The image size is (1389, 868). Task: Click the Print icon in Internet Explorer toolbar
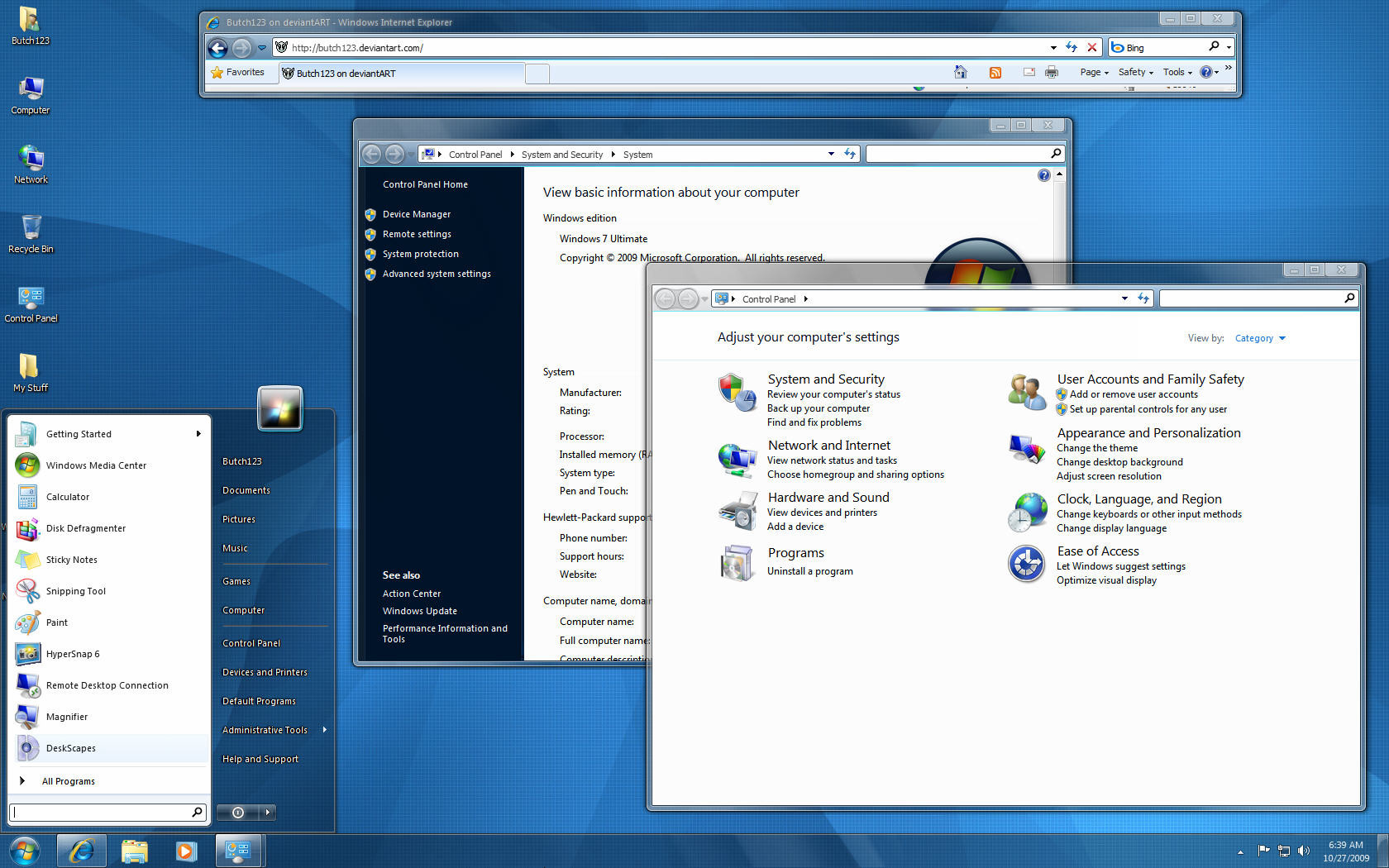[x=1052, y=72]
